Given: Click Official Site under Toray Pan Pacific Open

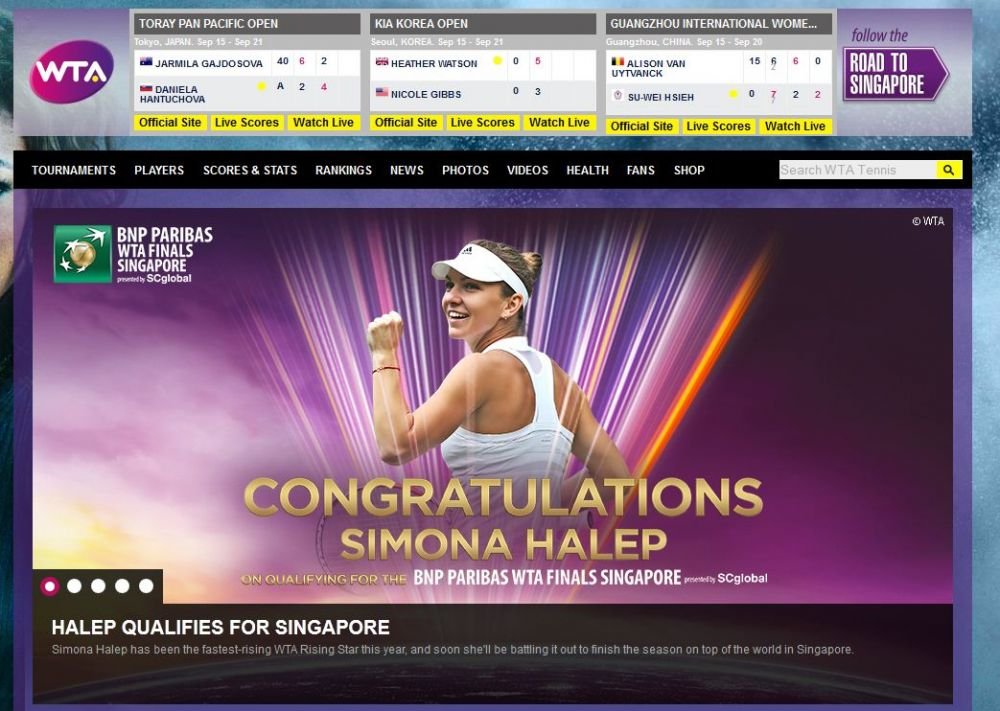Looking at the screenshot, I should tap(170, 122).
